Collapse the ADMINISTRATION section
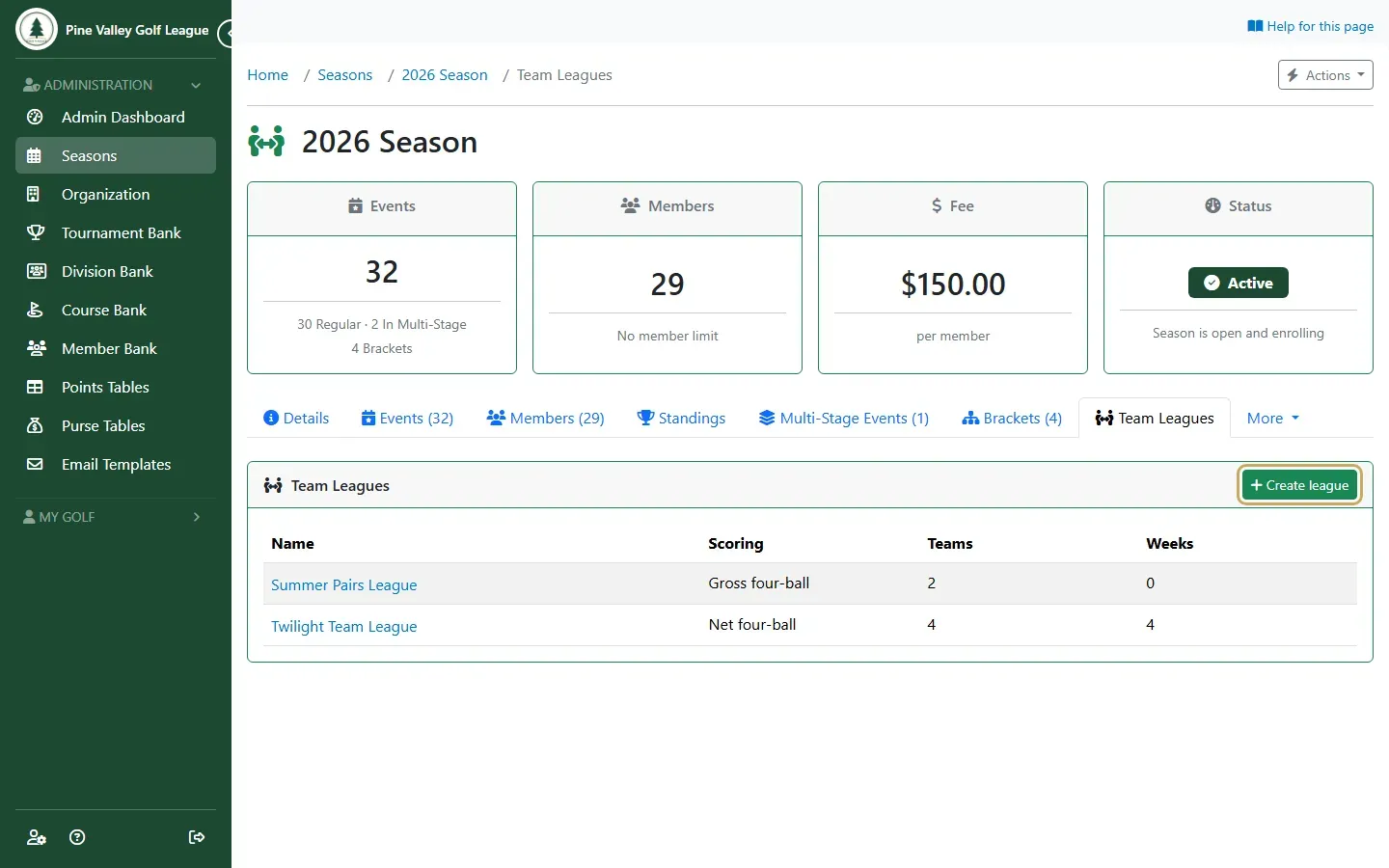Viewport: 1389px width, 868px height. [x=116, y=85]
